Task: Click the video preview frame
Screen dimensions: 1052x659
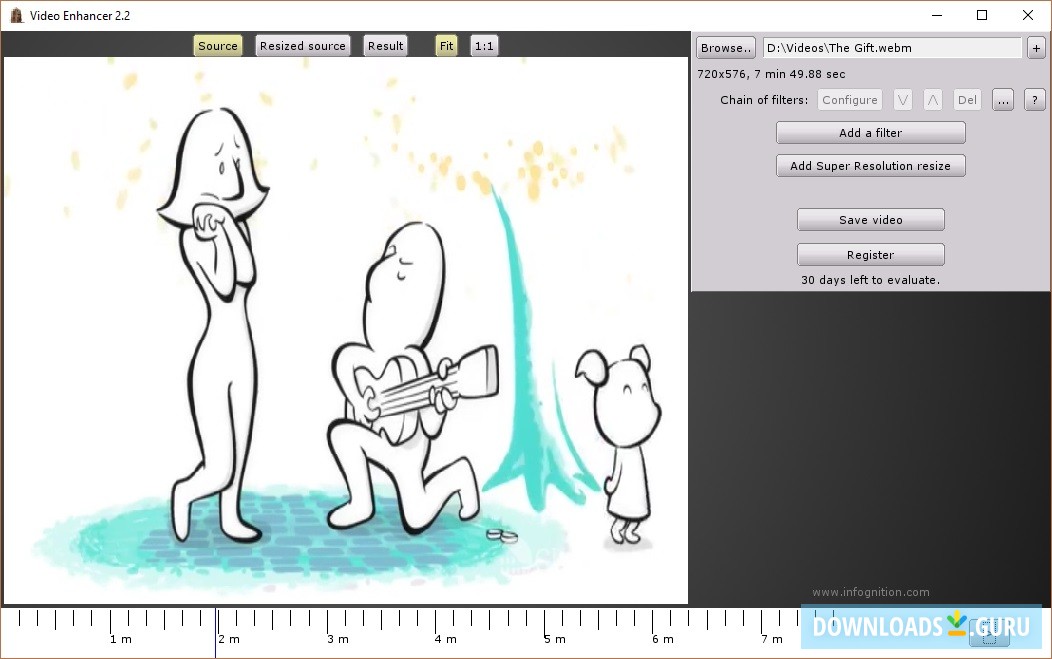Action: (346, 330)
